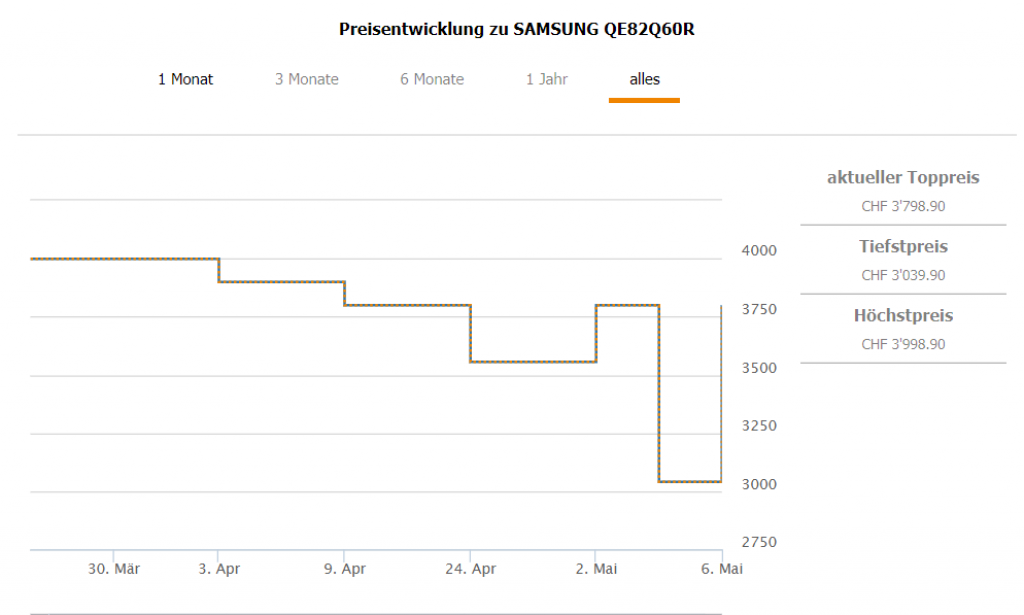Screen dimensions: 1024x615
Task: Click the 3. Apr date on axis
Action: (219, 568)
